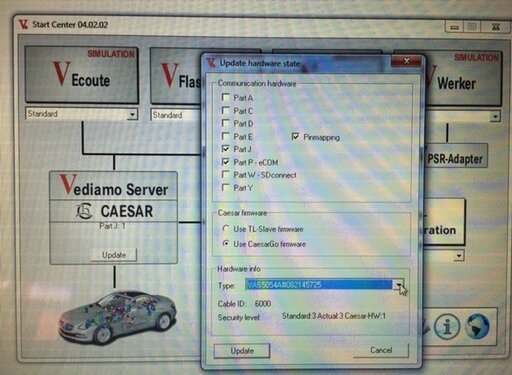This screenshot has height=375, width=512.
Task: Click Update under Vediamo Server CAESAR
Action: (114, 255)
